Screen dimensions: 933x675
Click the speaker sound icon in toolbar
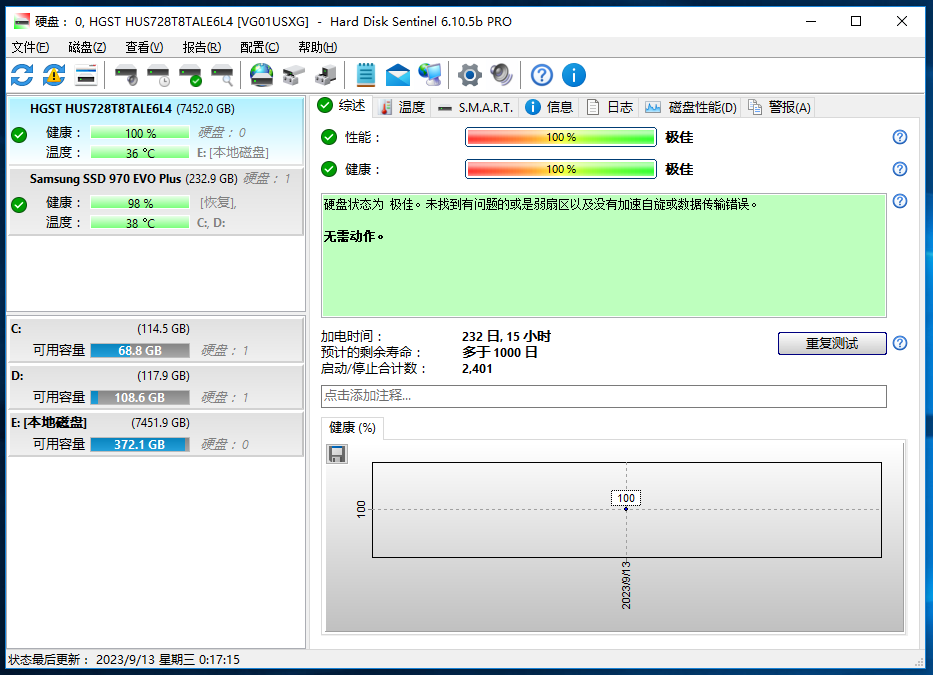[501, 75]
